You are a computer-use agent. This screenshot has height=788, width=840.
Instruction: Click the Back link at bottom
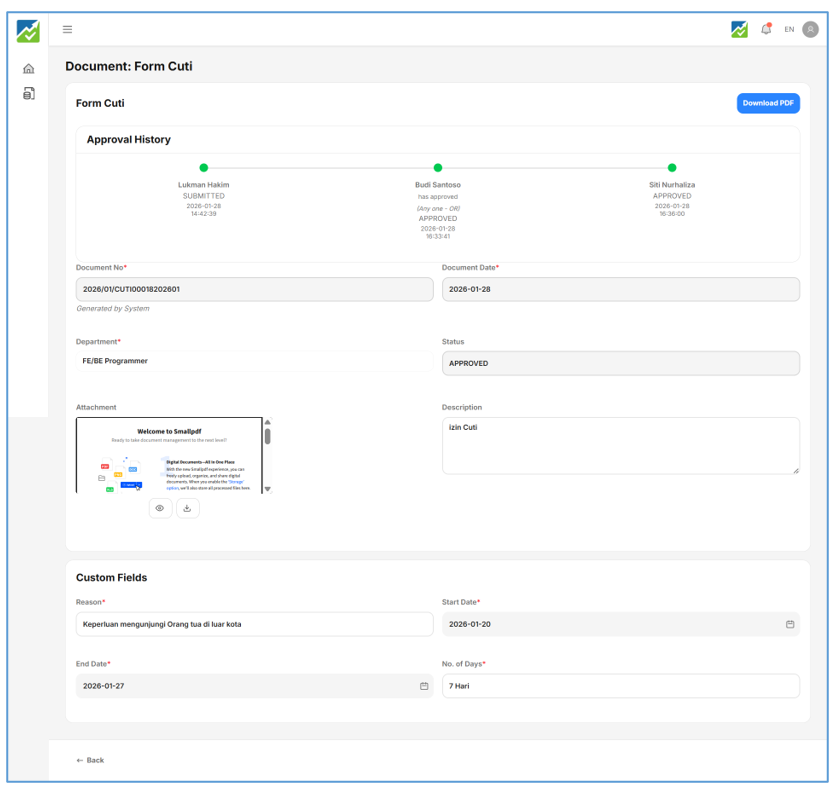tap(90, 760)
